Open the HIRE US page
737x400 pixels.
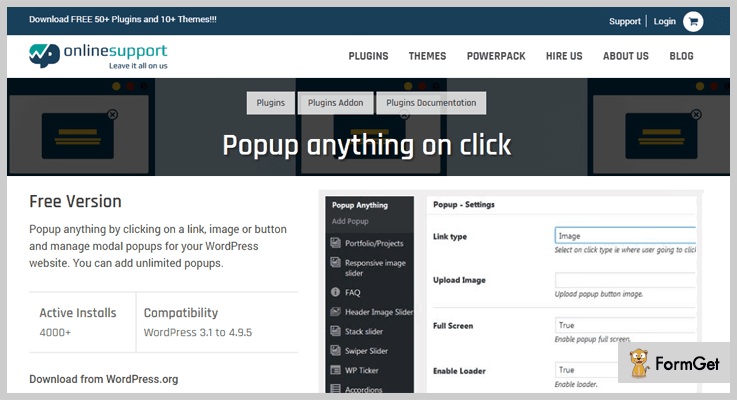pyautogui.click(x=564, y=56)
